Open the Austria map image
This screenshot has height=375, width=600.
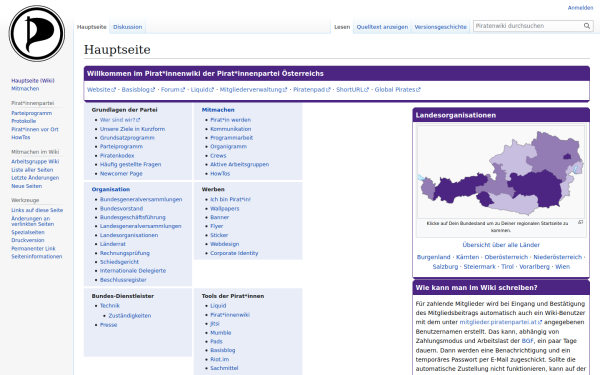point(501,171)
